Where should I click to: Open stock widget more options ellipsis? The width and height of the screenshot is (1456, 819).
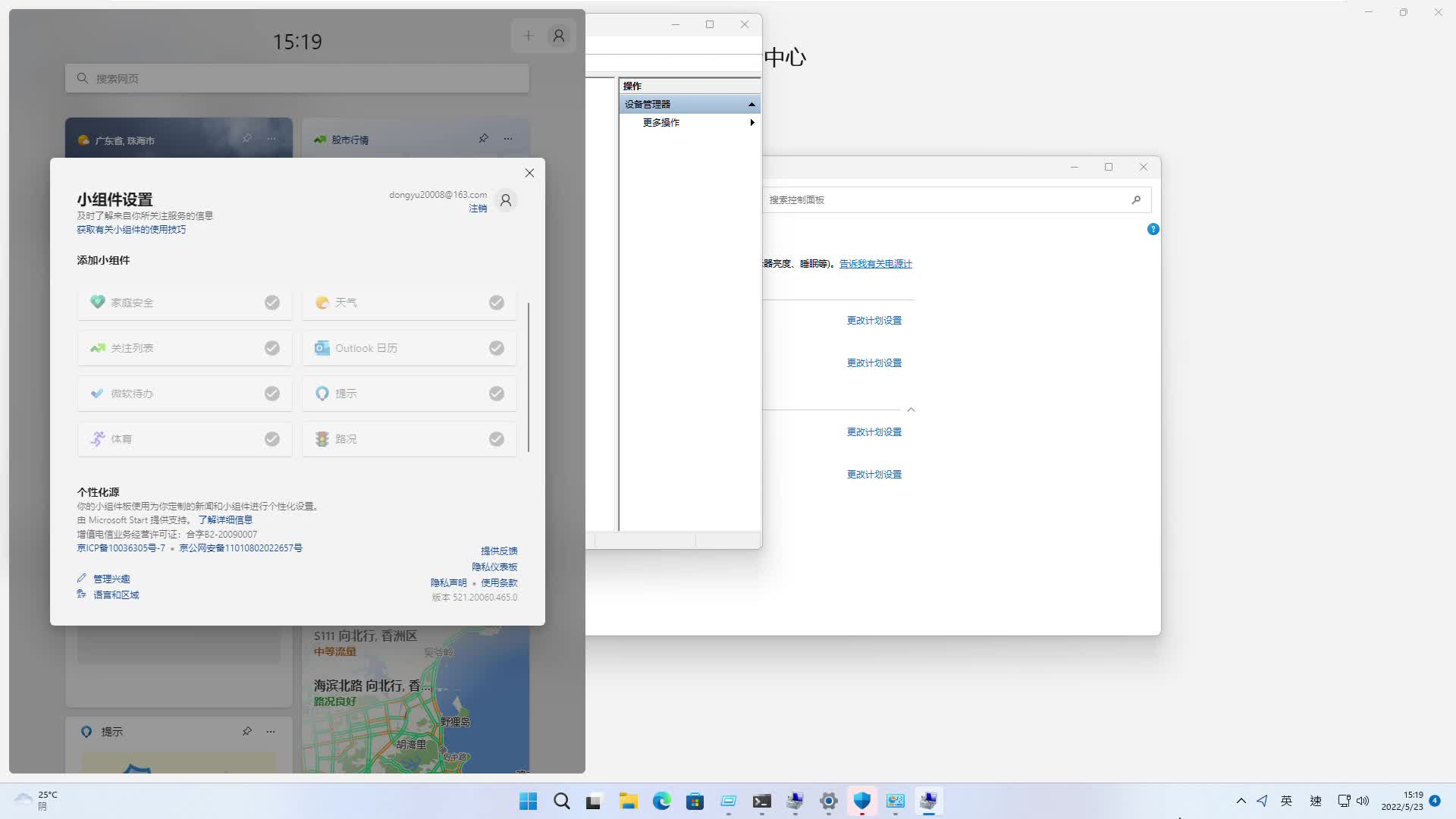point(508,139)
